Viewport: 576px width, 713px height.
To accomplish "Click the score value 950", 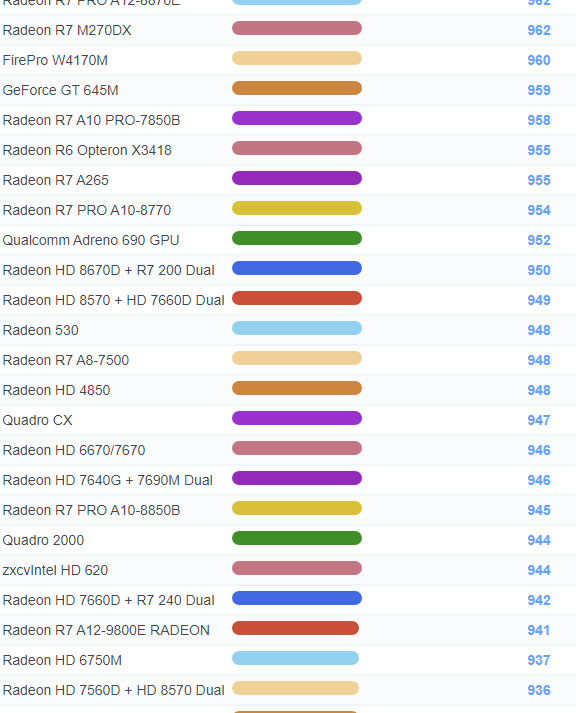I will 539,270.
